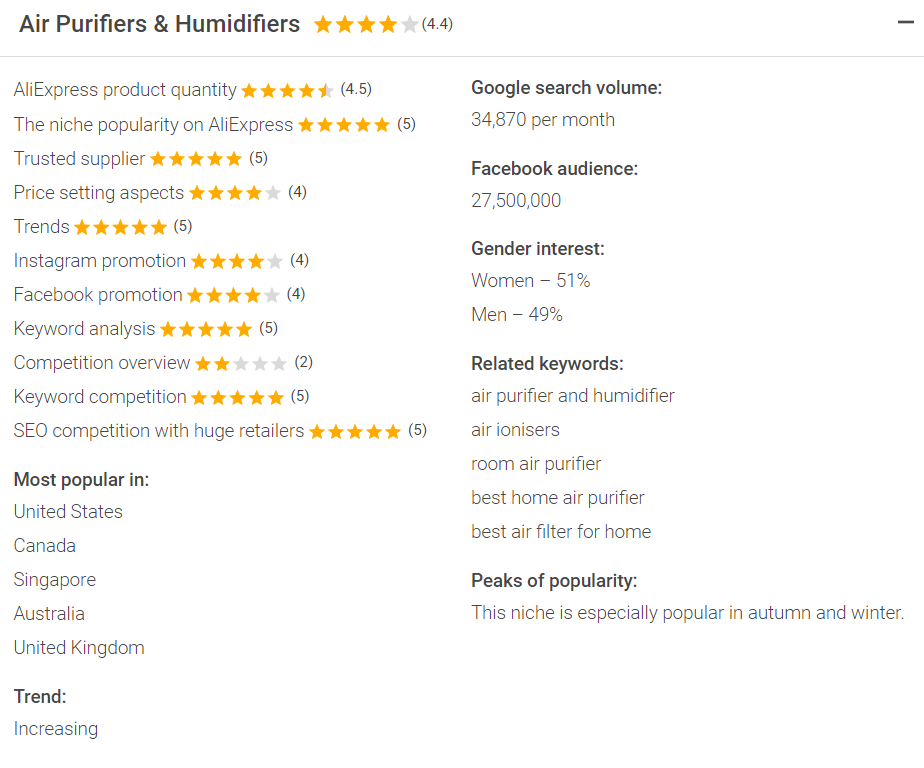Screen dimensions: 924x768
Task: Click the Increasing trend text
Action: click(56, 728)
